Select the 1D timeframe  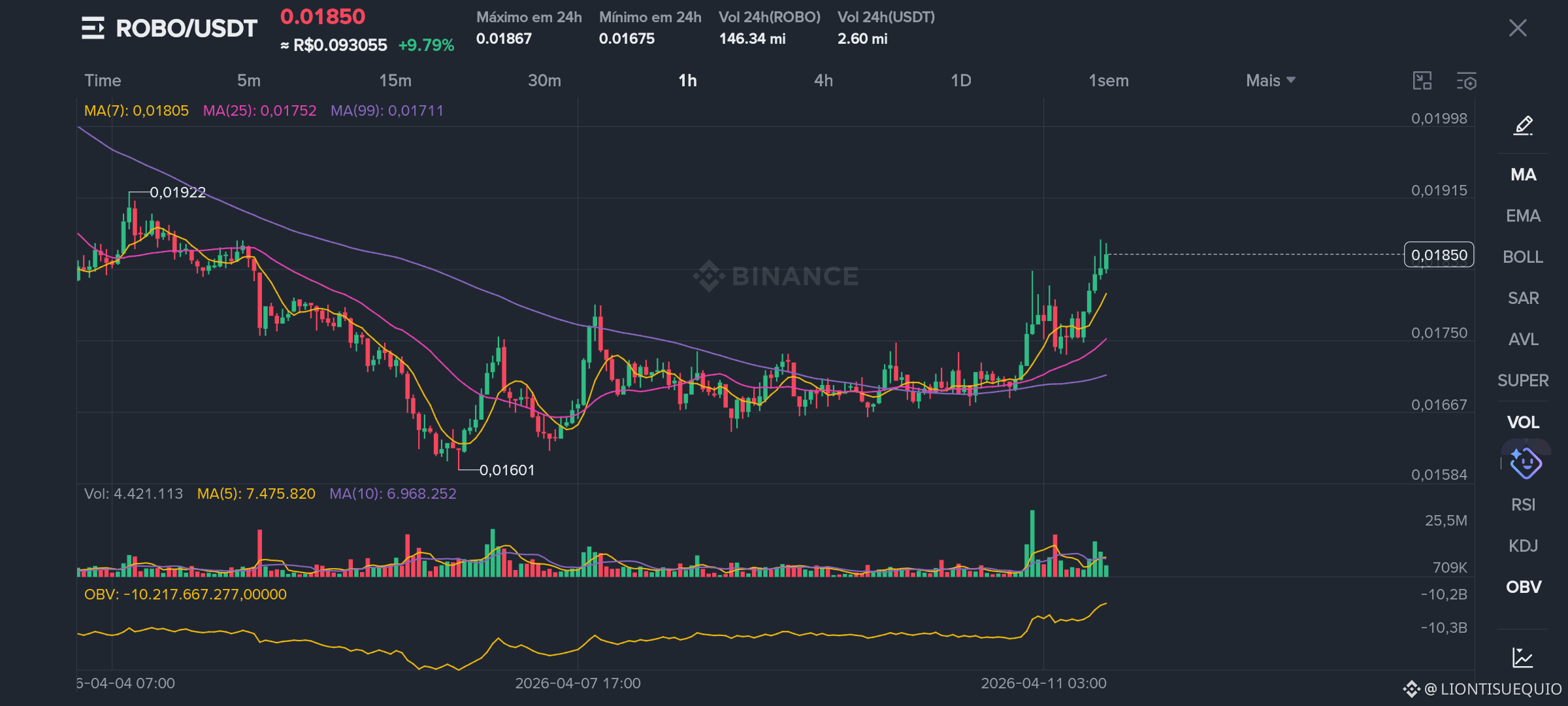coord(960,80)
